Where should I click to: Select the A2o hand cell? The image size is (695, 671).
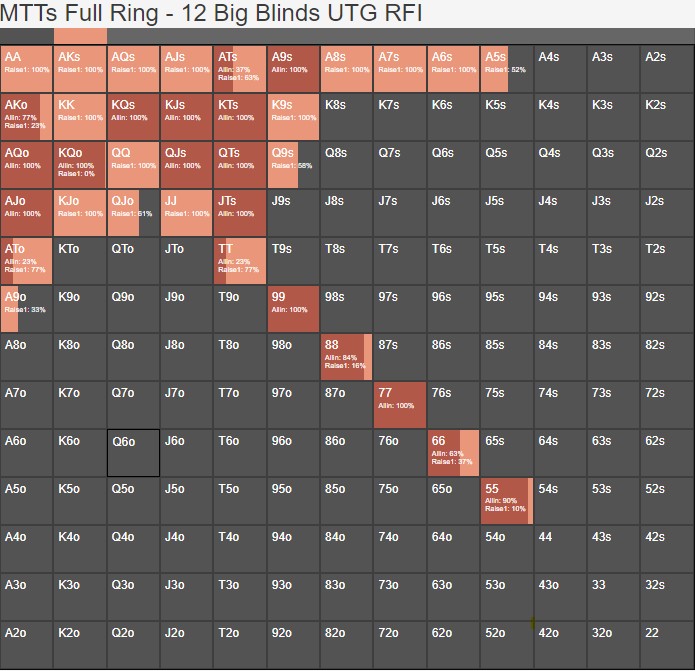(27, 645)
